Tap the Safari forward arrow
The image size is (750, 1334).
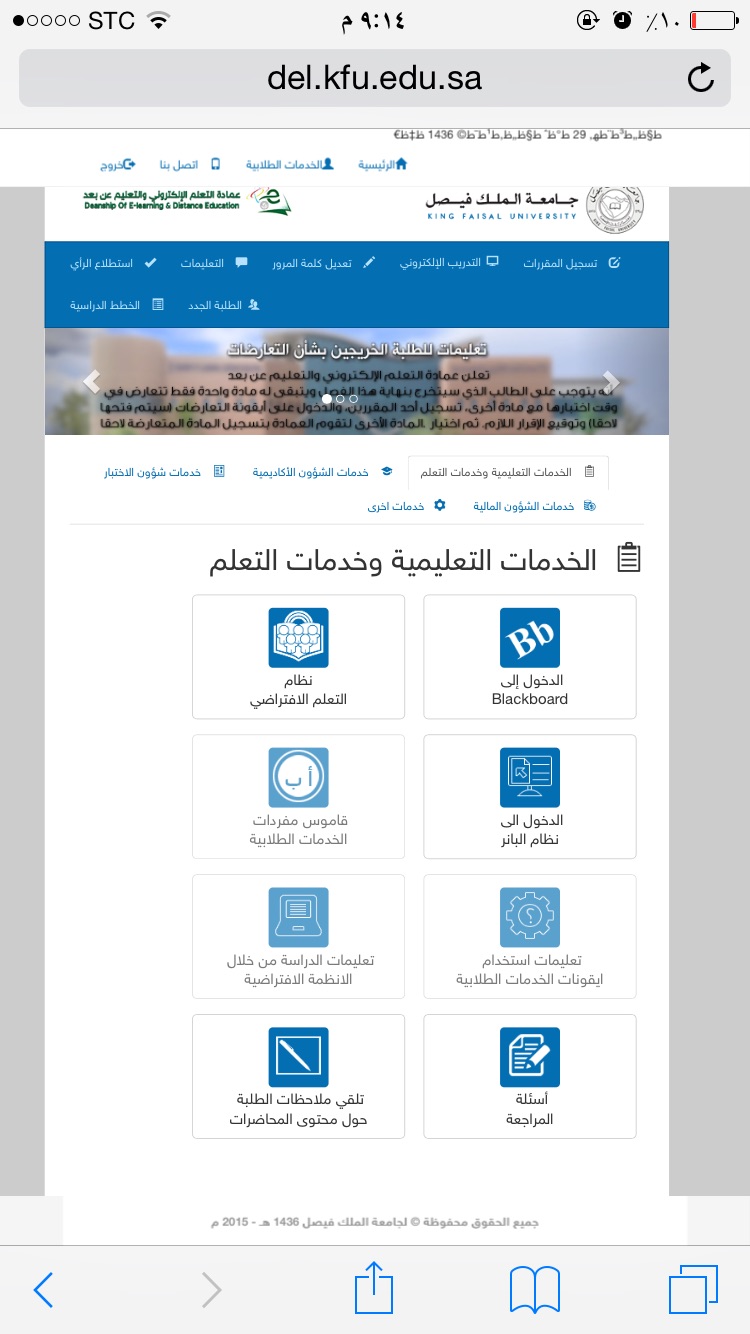tap(211, 1290)
